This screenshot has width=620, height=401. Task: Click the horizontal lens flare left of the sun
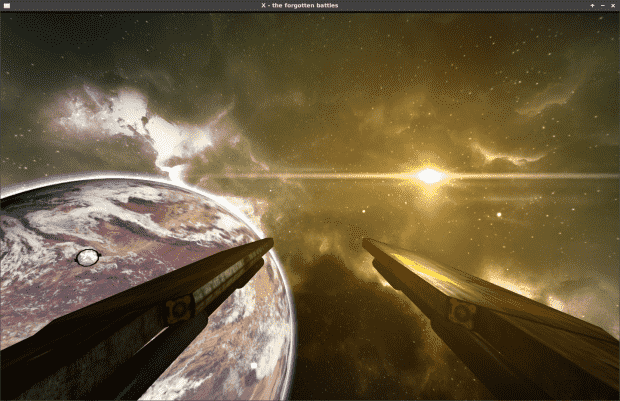(x=330, y=177)
